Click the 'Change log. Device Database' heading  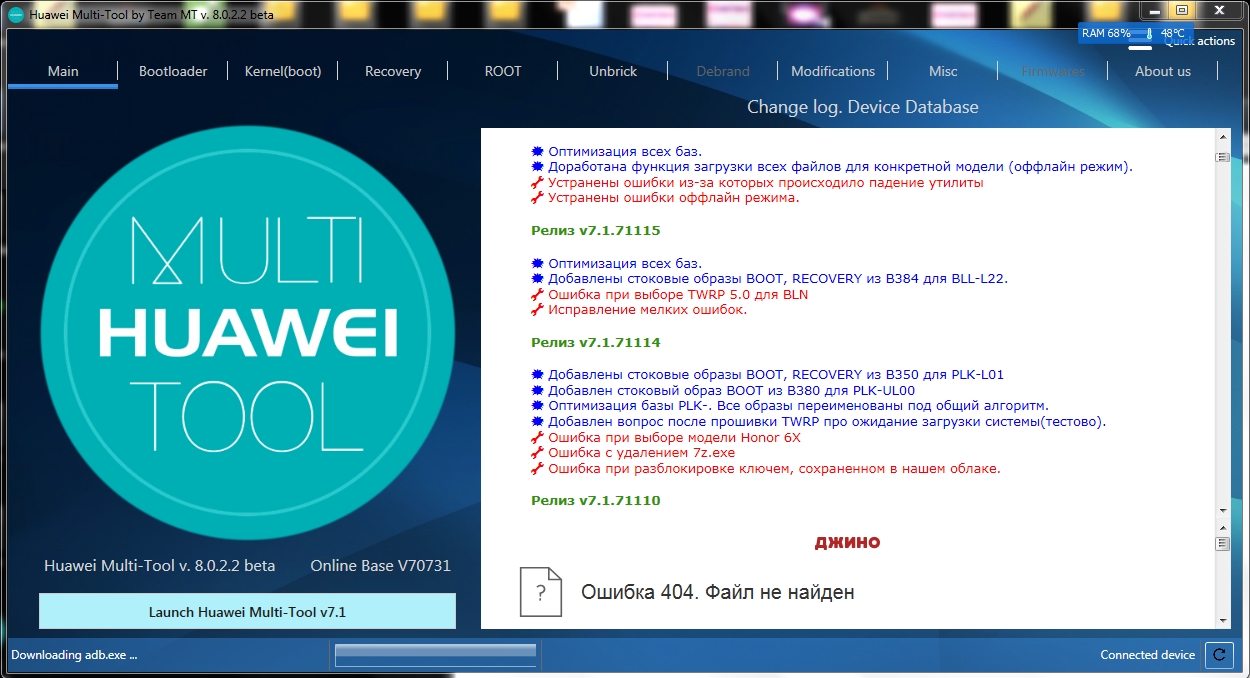863,107
